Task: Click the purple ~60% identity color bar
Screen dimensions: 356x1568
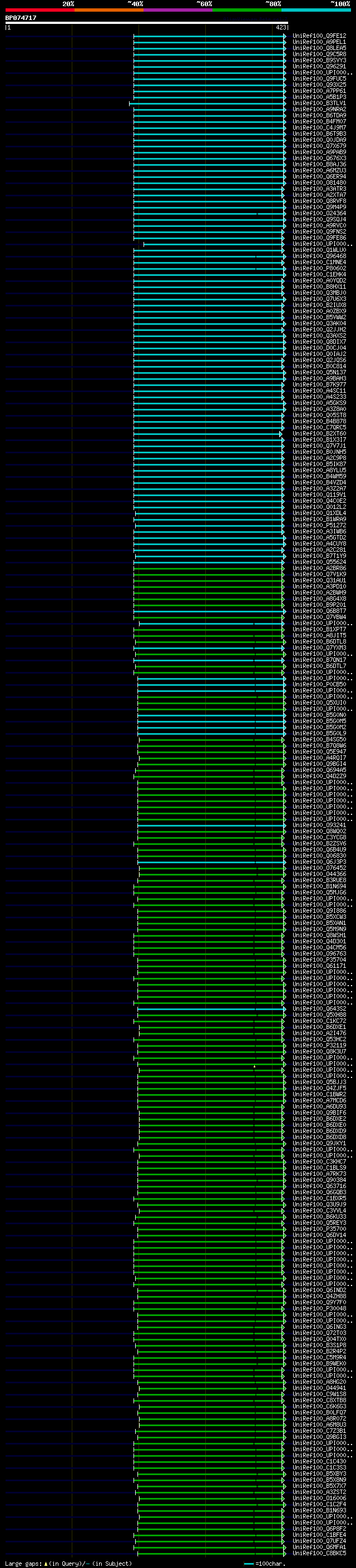Action: [177, 11]
